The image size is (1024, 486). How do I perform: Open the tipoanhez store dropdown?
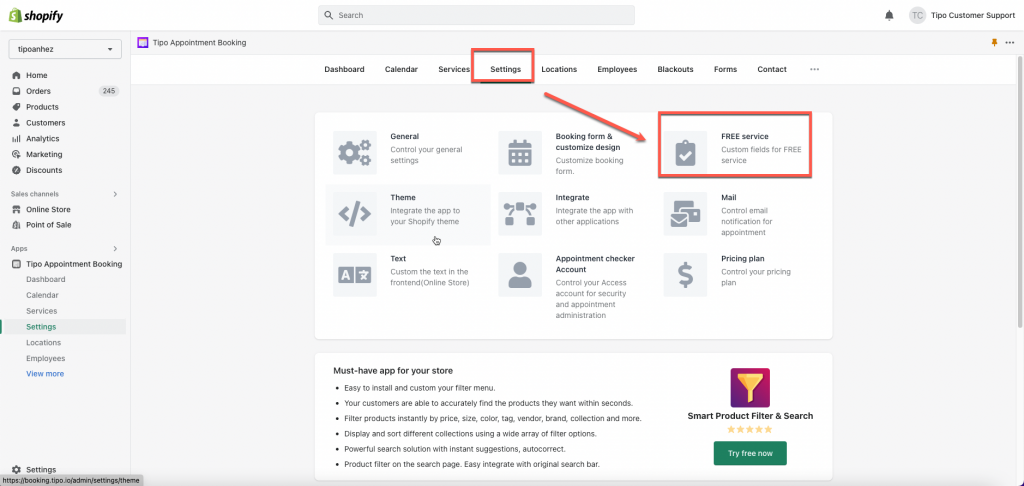point(65,49)
